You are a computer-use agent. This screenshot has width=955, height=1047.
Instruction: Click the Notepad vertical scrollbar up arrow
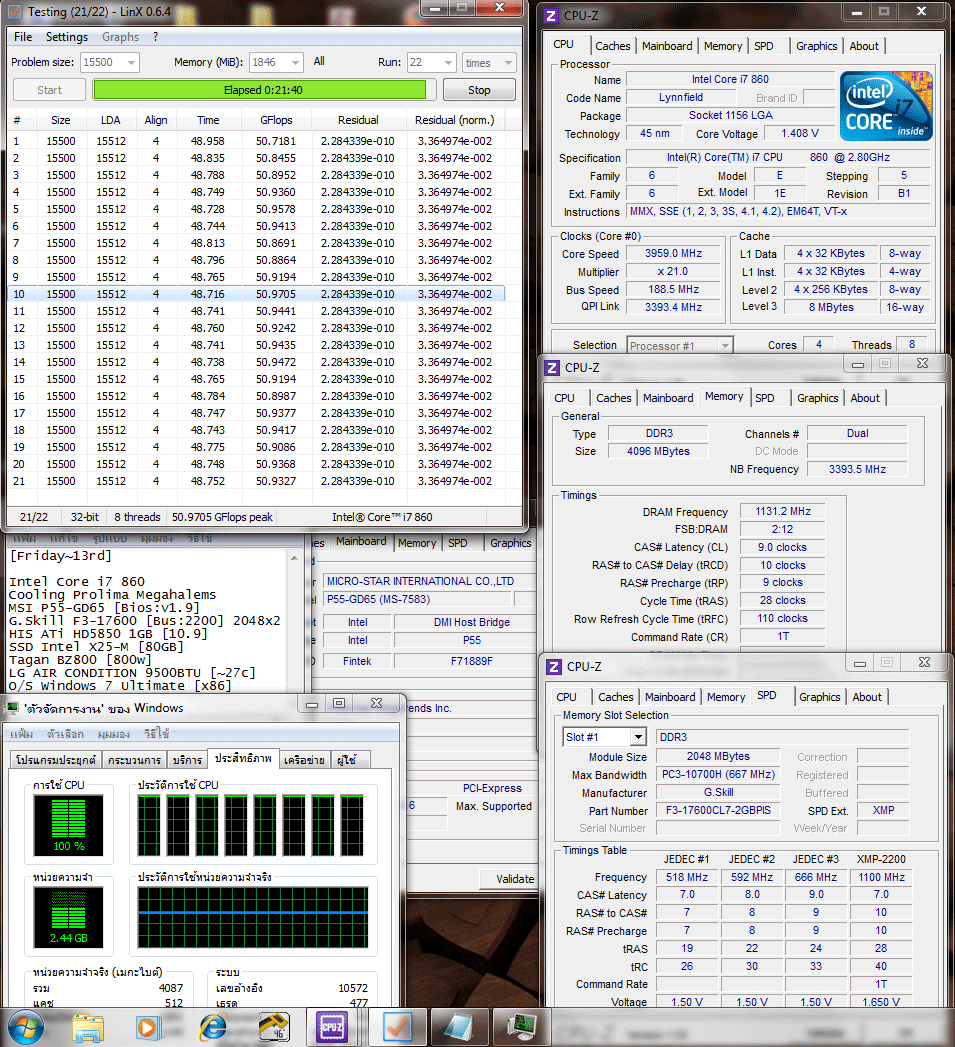[295, 558]
